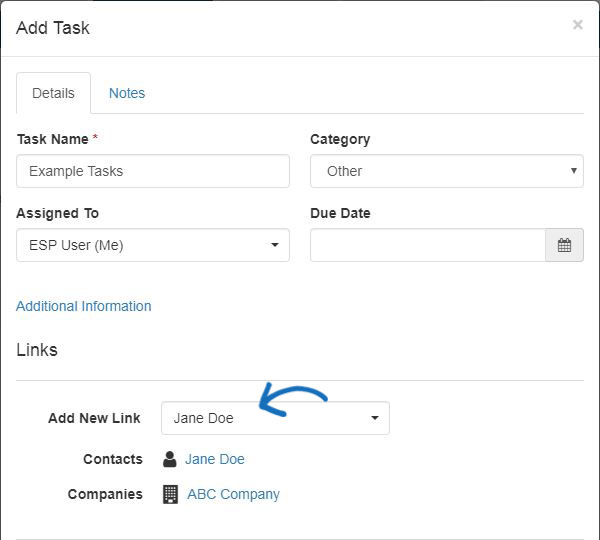The width and height of the screenshot is (600, 540).
Task: Open the ABC Company link
Action: click(x=233, y=494)
